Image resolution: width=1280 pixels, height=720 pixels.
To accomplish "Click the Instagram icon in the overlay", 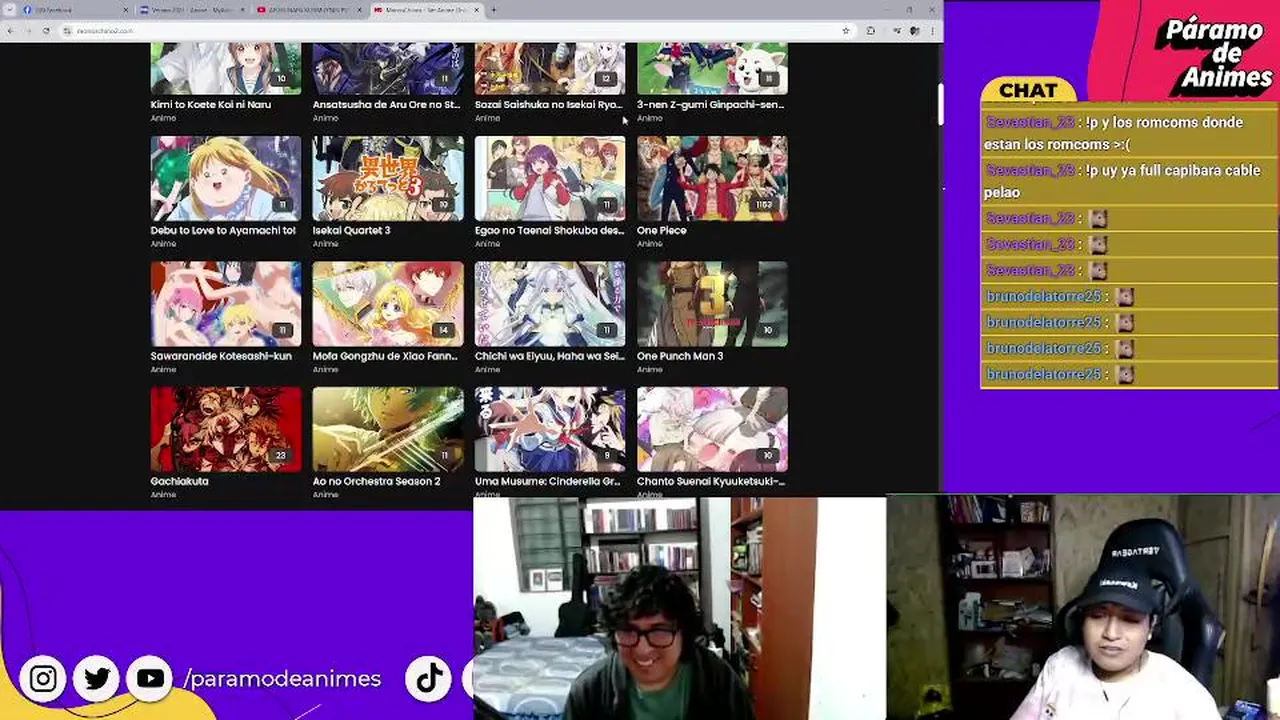I will (43, 679).
